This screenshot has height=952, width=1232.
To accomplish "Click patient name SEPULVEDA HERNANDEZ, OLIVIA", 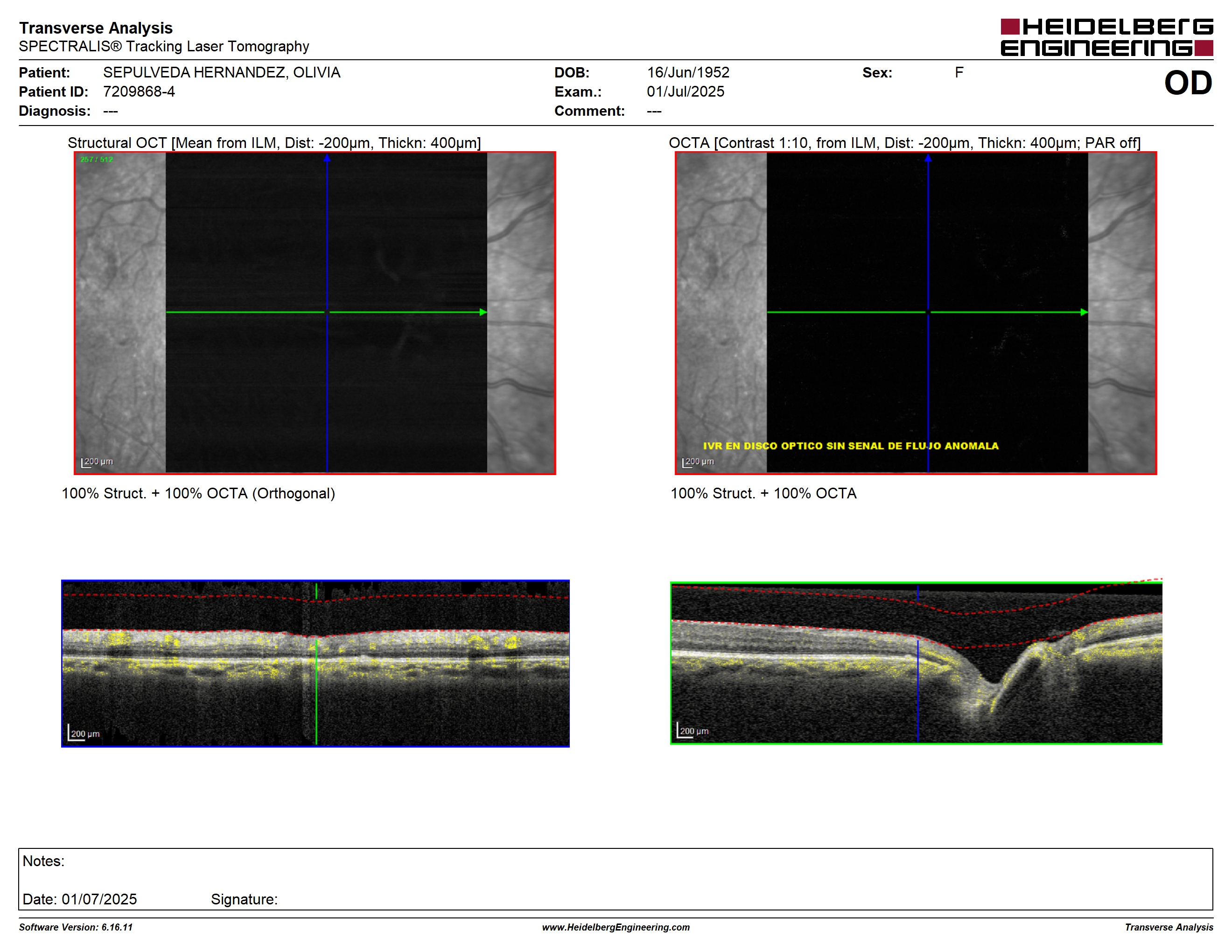I will tap(222, 73).
